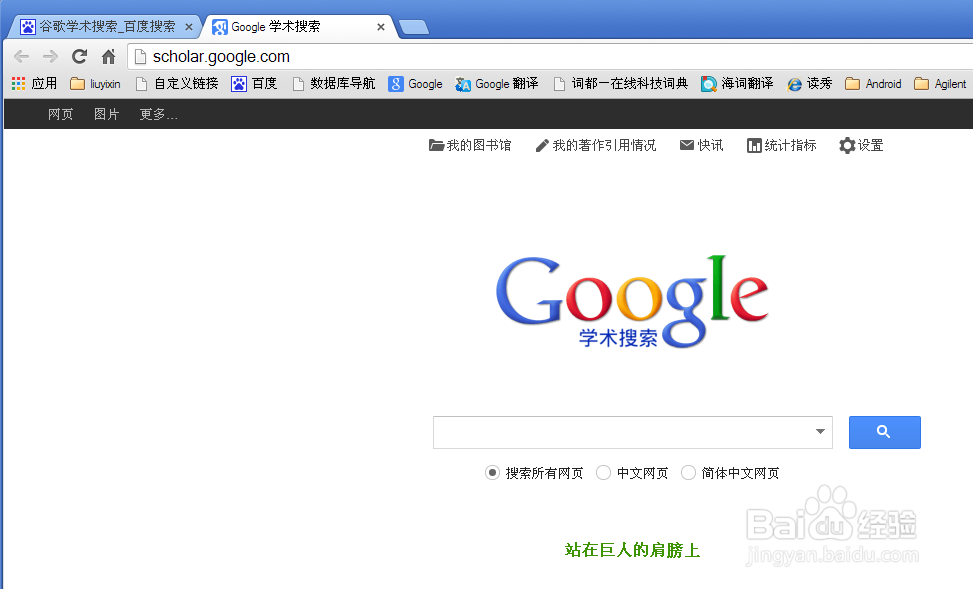Image resolution: width=973 pixels, height=589 pixels.
Task: Click 图片 in the black bar
Action: (x=106, y=114)
